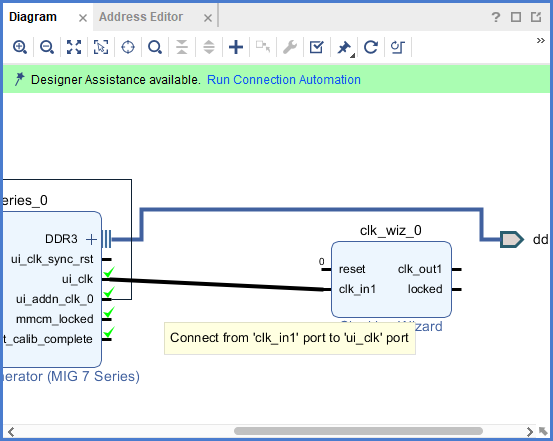Select the clk_wiz_0 block title

coord(391,230)
